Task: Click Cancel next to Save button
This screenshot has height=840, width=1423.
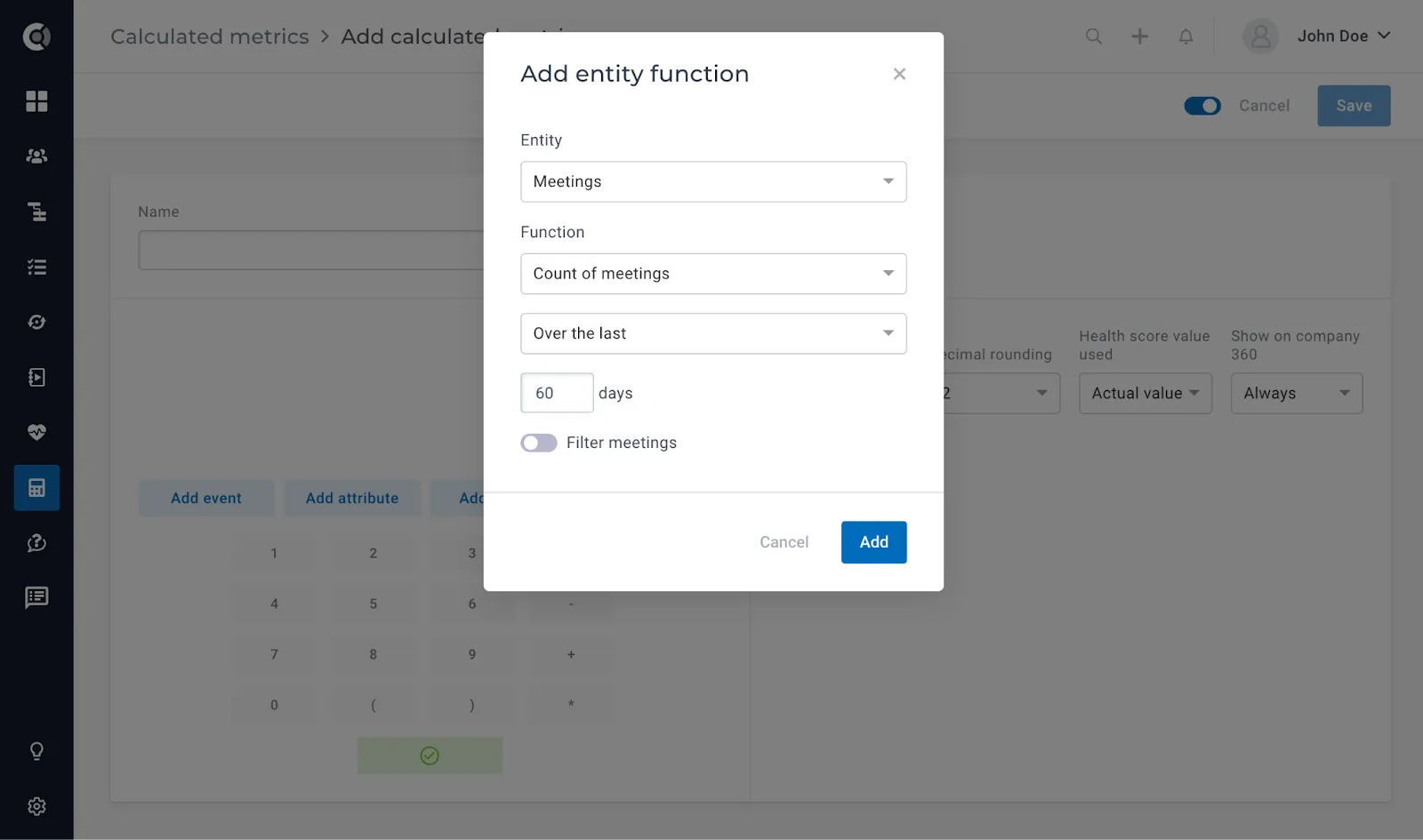Action: pos(1264,106)
